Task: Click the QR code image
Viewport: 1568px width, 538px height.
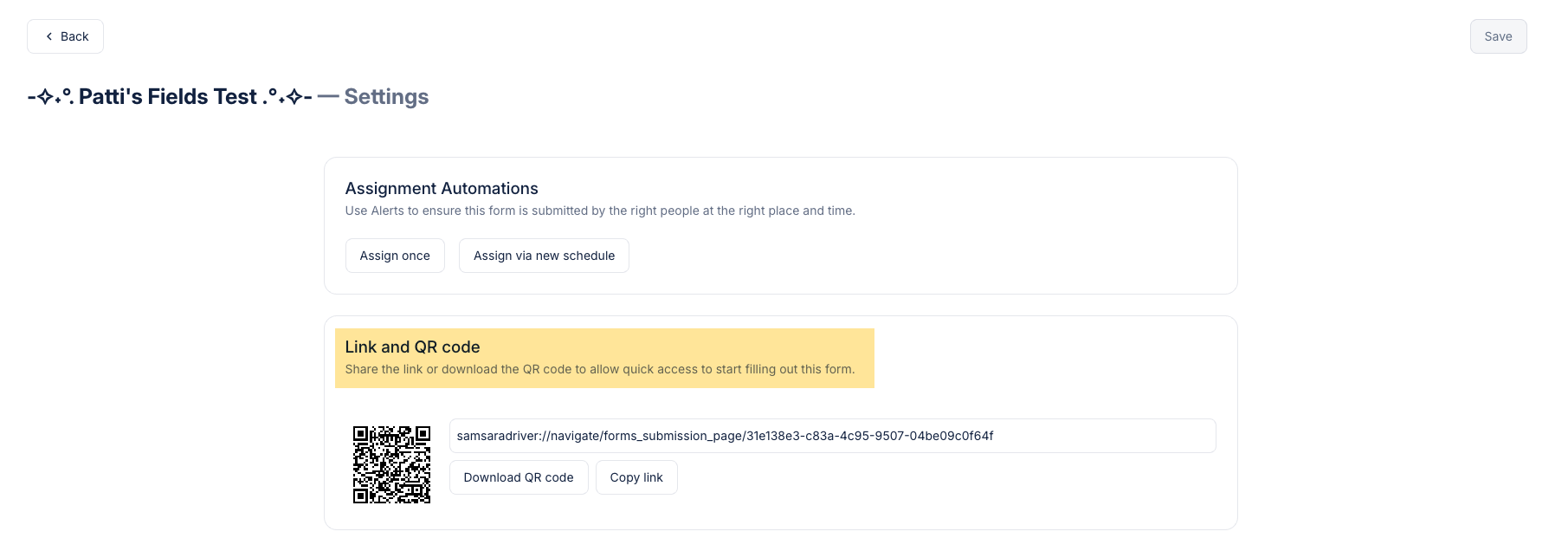Action: (391, 464)
